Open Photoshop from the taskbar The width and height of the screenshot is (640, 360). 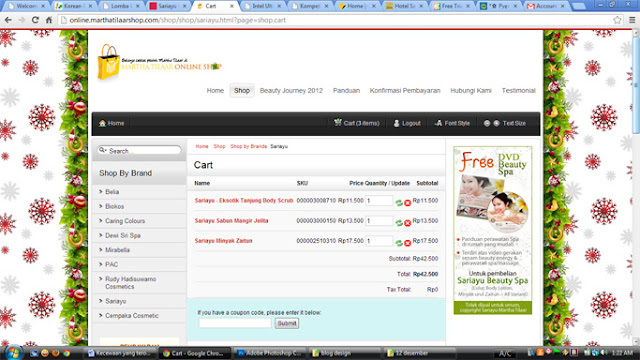(269, 353)
